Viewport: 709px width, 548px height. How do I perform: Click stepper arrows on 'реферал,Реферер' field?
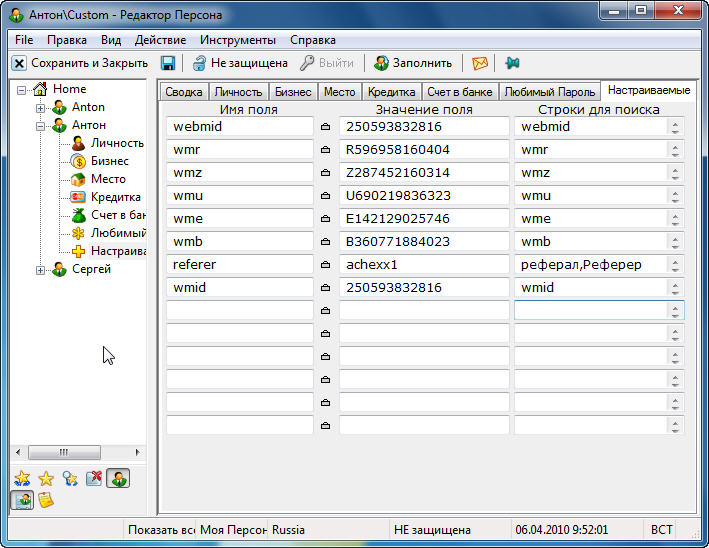click(675, 265)
